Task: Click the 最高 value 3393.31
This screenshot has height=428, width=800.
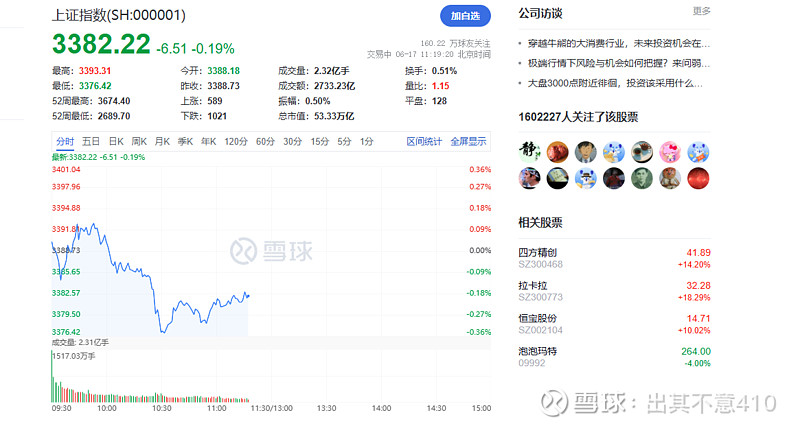Action: point(95,71)
